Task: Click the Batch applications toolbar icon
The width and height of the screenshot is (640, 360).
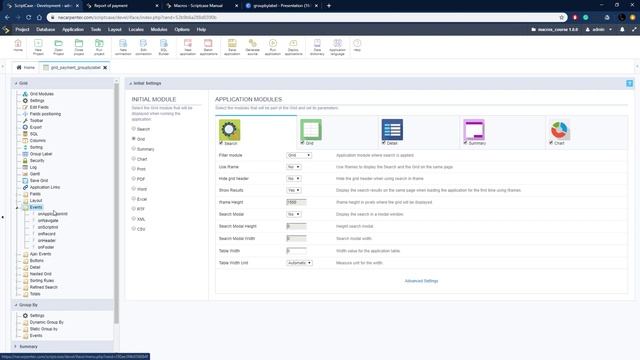Action: 208,47
